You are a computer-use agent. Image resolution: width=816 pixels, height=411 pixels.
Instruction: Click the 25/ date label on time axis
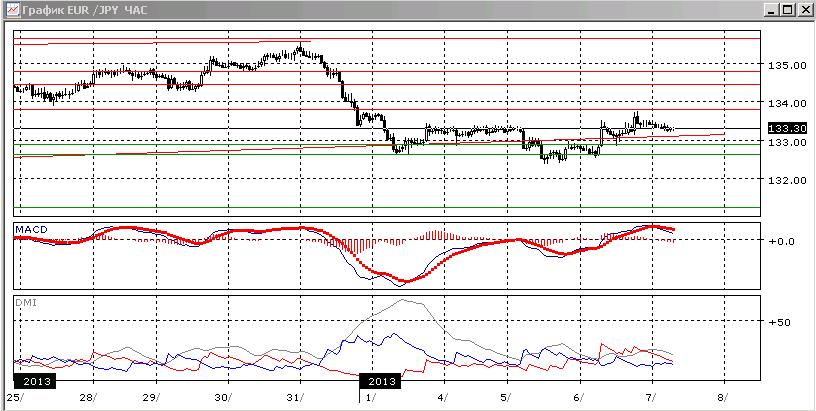click(14, 398)
